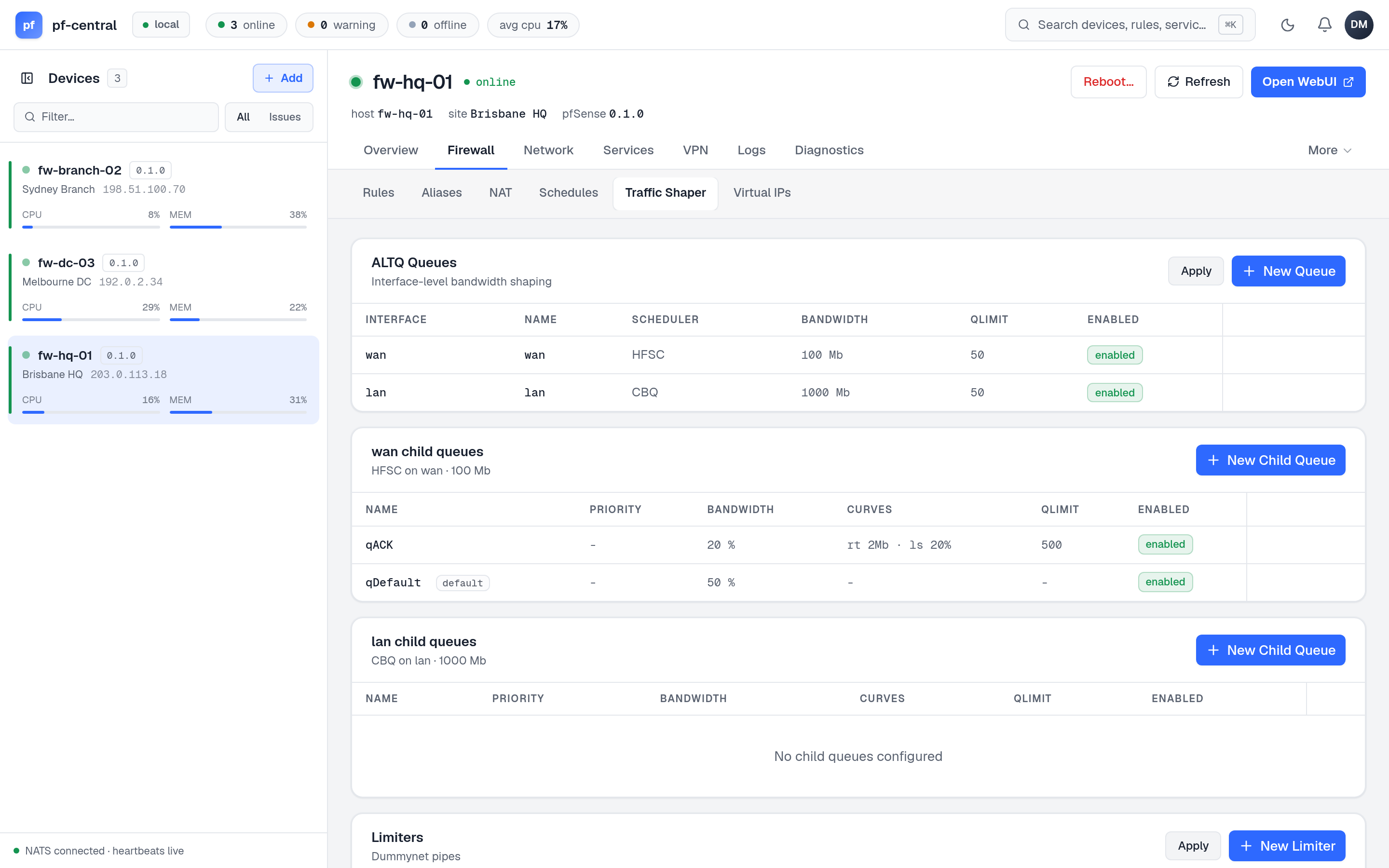Viewport: 1389px width, 868px height.
Task: Open the DM user avatar menu
Action: [x=1359, y=25]
